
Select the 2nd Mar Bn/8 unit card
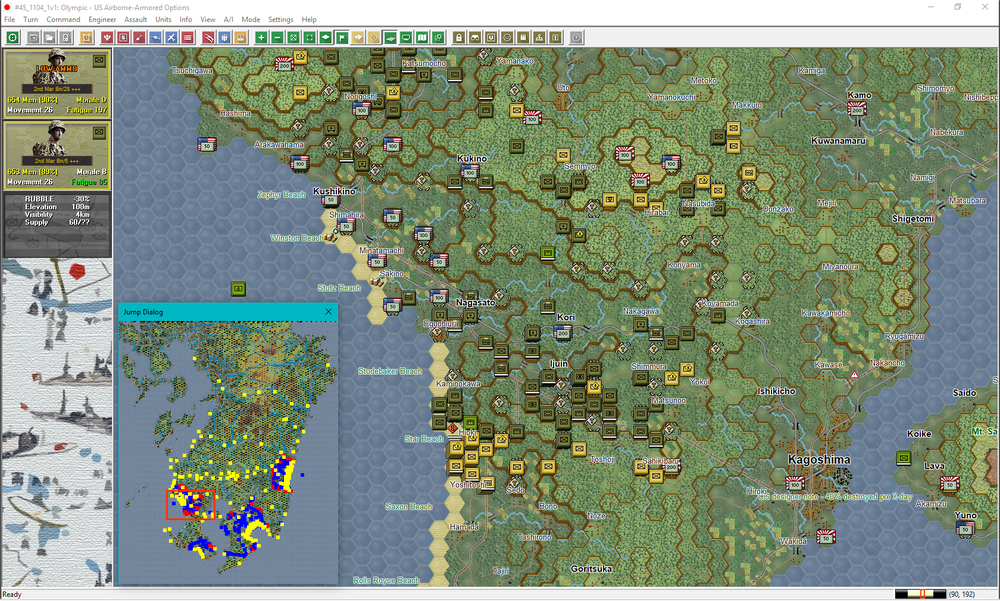point(57,155)
